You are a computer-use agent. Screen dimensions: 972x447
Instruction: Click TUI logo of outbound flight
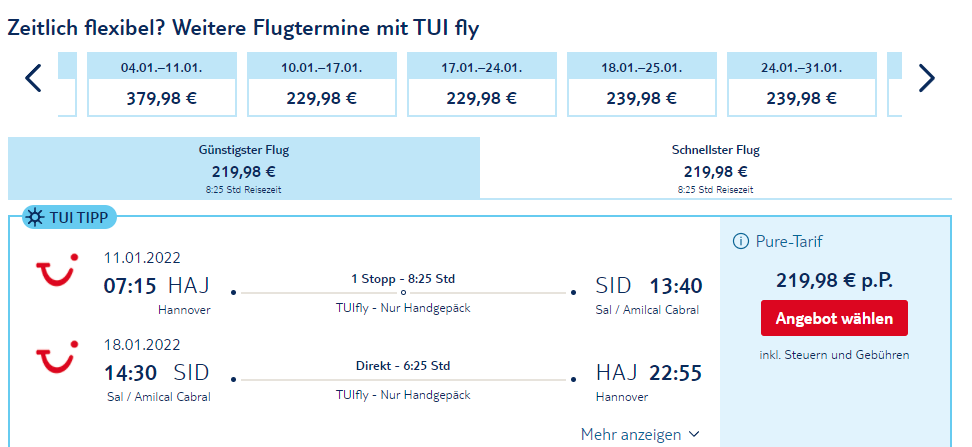click(x=57, y=271)
